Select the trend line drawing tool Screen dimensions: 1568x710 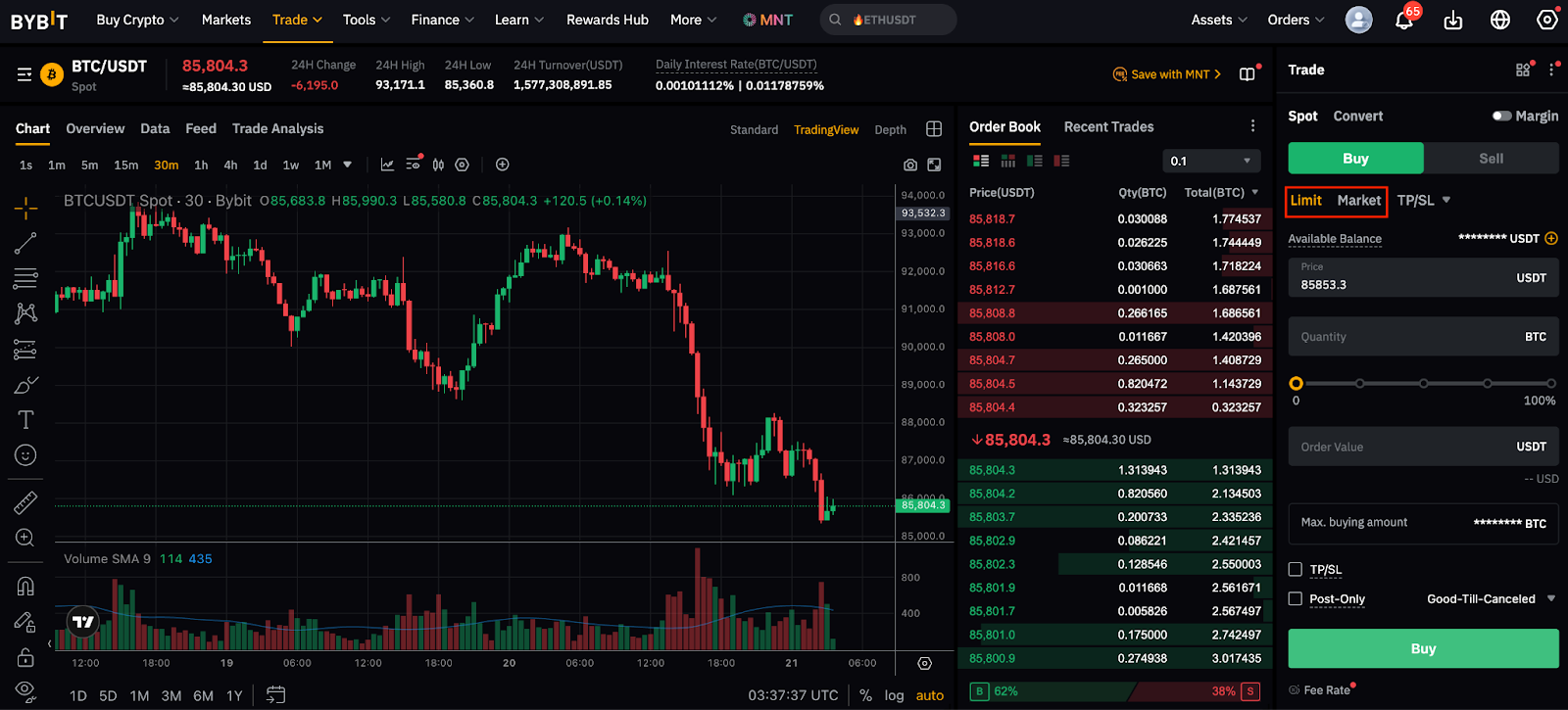coord(25,243)
